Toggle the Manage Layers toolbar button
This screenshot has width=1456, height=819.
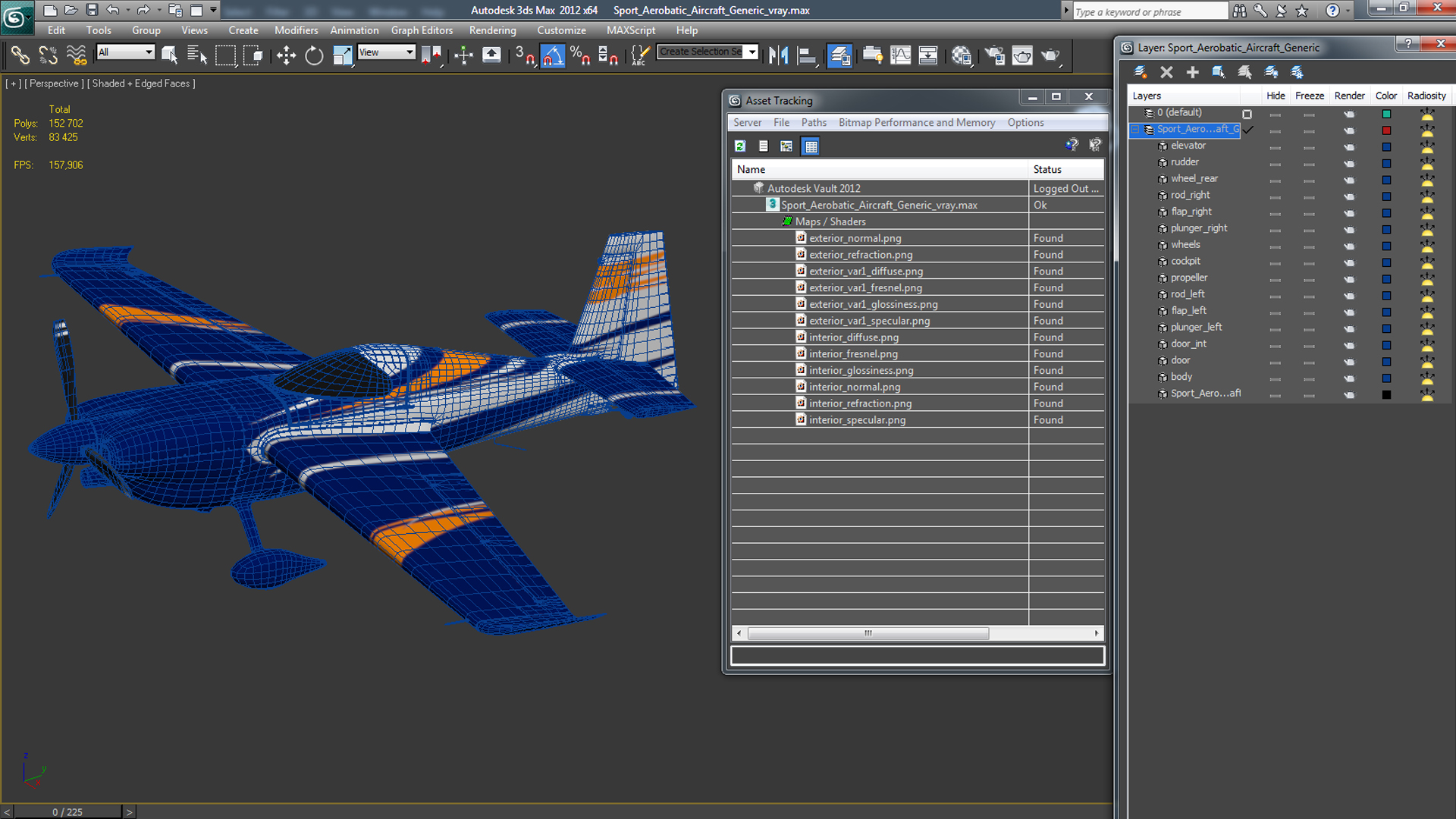(839, 55)
